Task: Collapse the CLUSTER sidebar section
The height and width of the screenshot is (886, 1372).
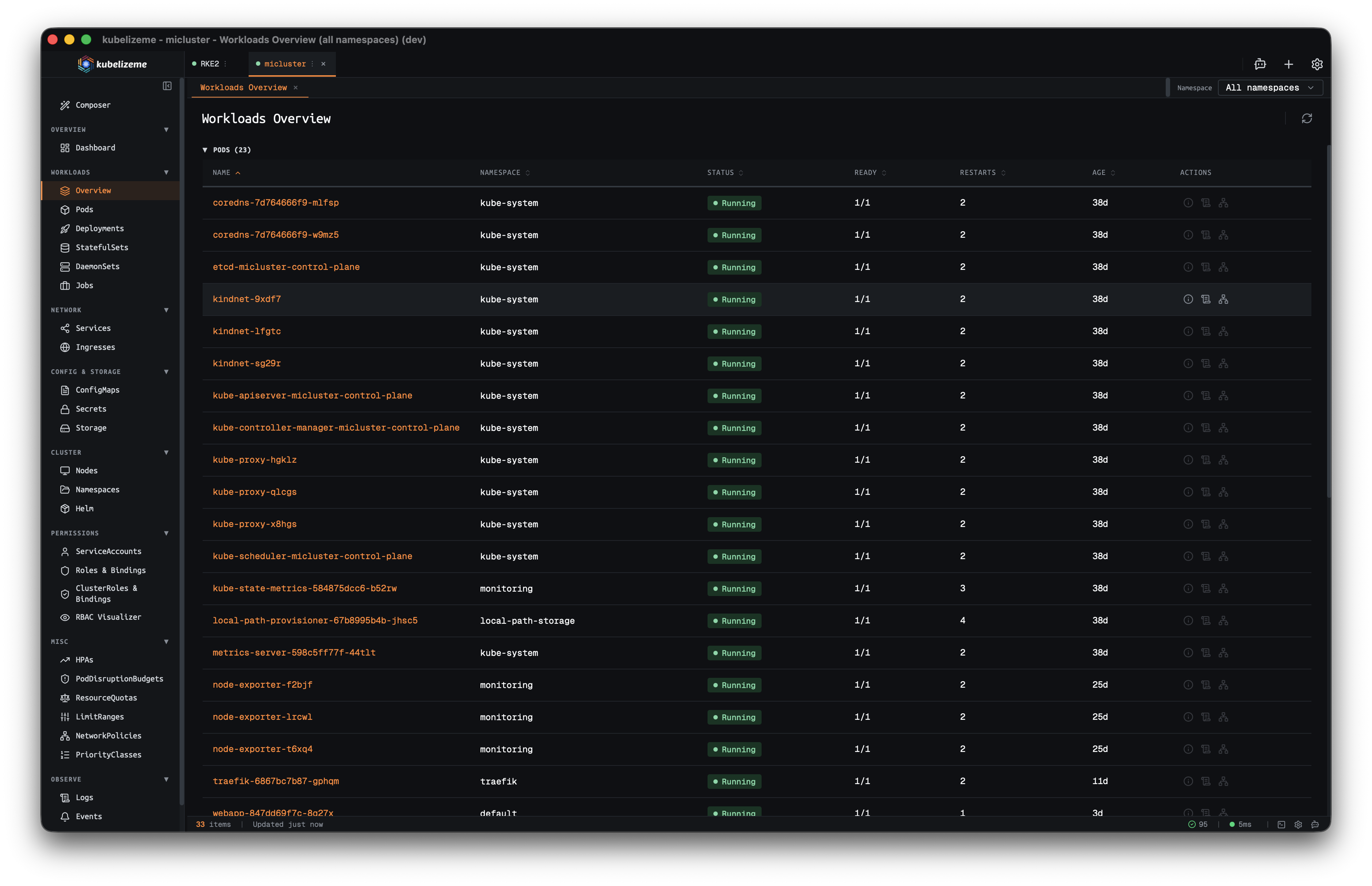Action: coord(167,452)
